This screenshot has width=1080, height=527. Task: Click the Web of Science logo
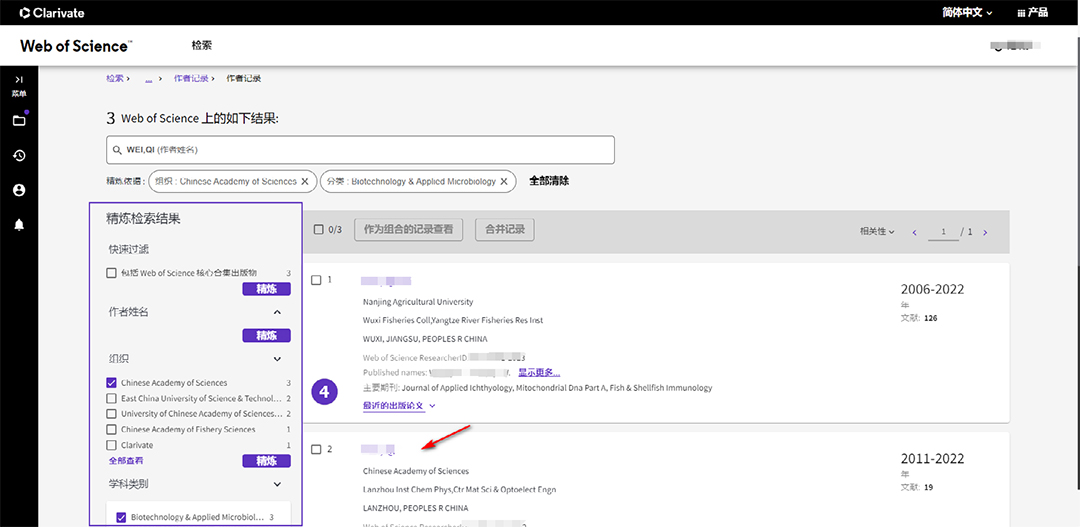(x=76, y=46)
